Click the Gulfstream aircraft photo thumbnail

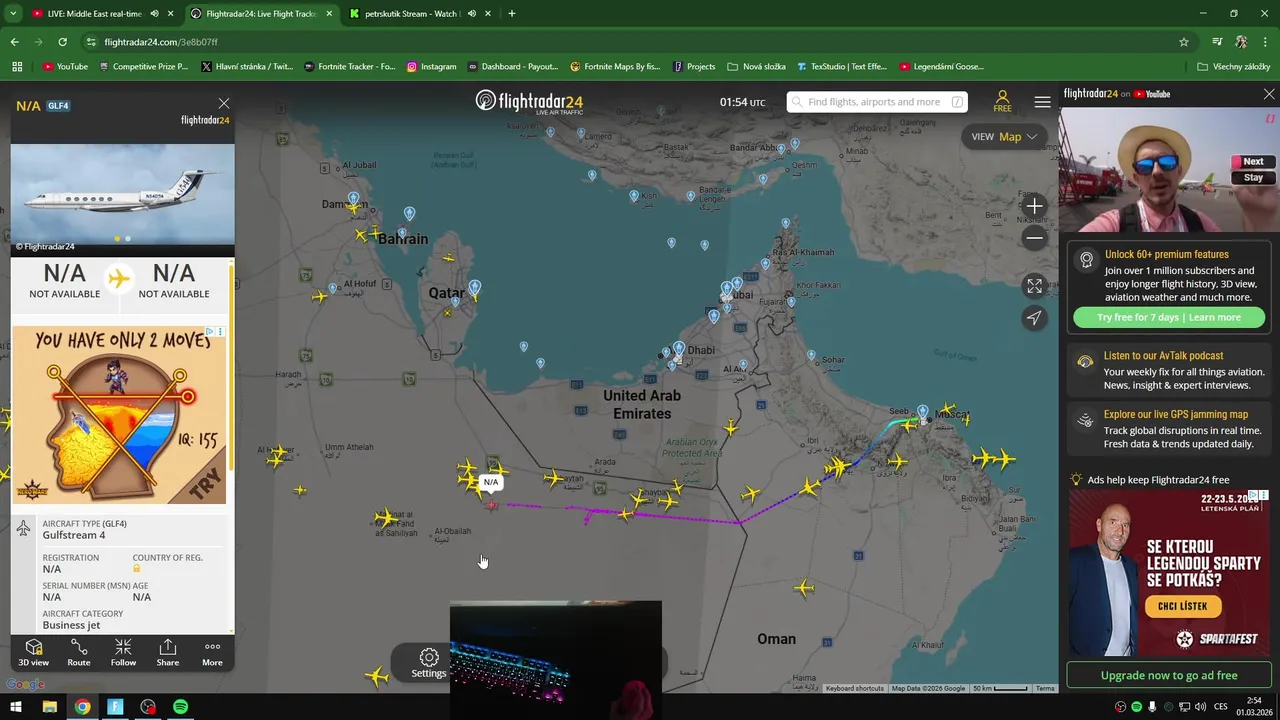coord(122,194)
